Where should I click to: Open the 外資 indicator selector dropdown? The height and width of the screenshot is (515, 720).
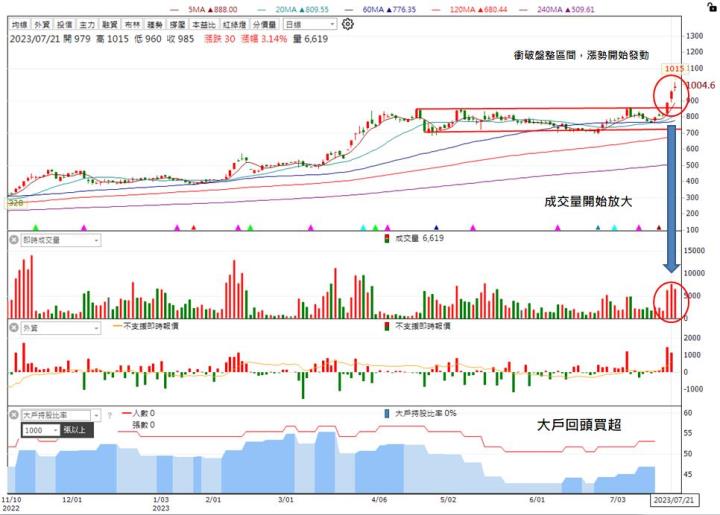(x=96, y=327)
